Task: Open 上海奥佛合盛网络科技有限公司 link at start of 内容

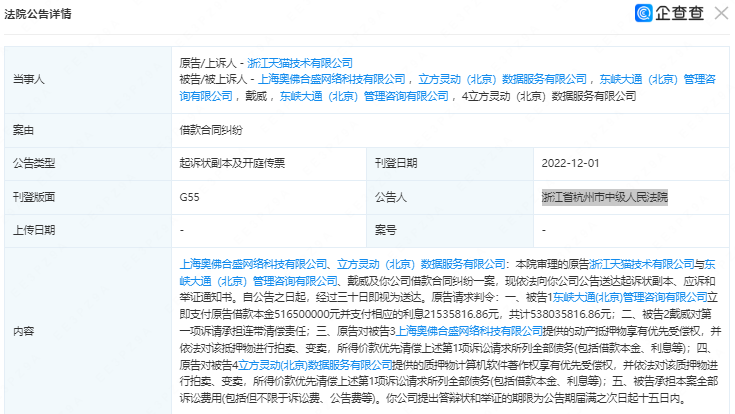Action: [x=253, y=264]
